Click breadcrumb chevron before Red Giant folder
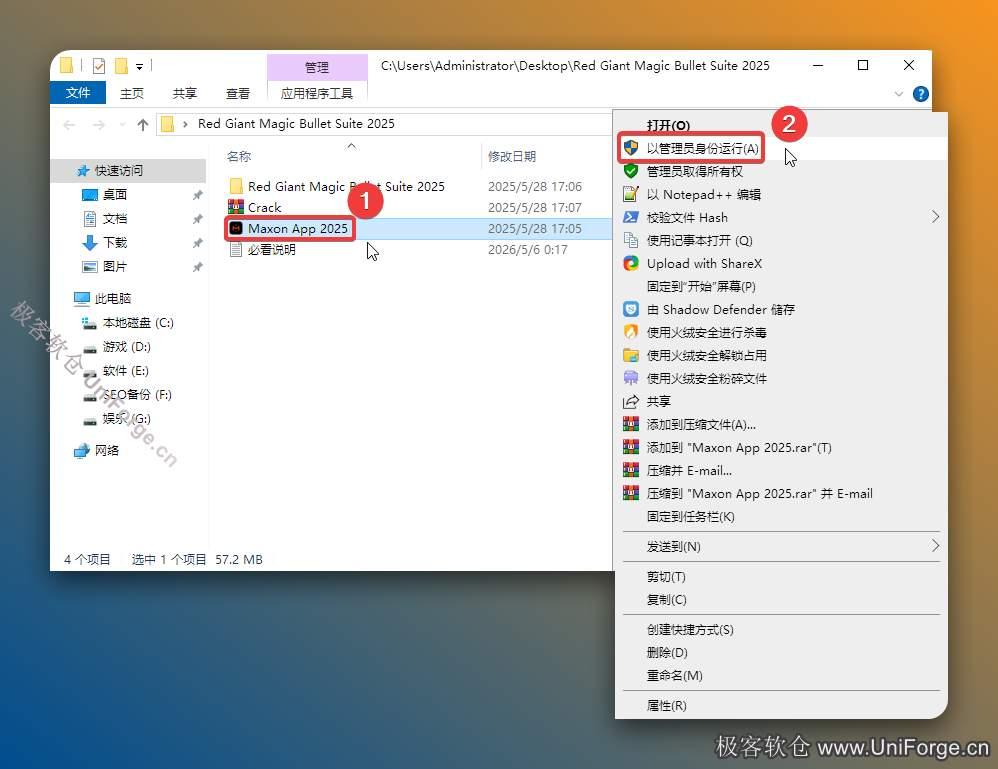998x769 pixels. point(185,124)
